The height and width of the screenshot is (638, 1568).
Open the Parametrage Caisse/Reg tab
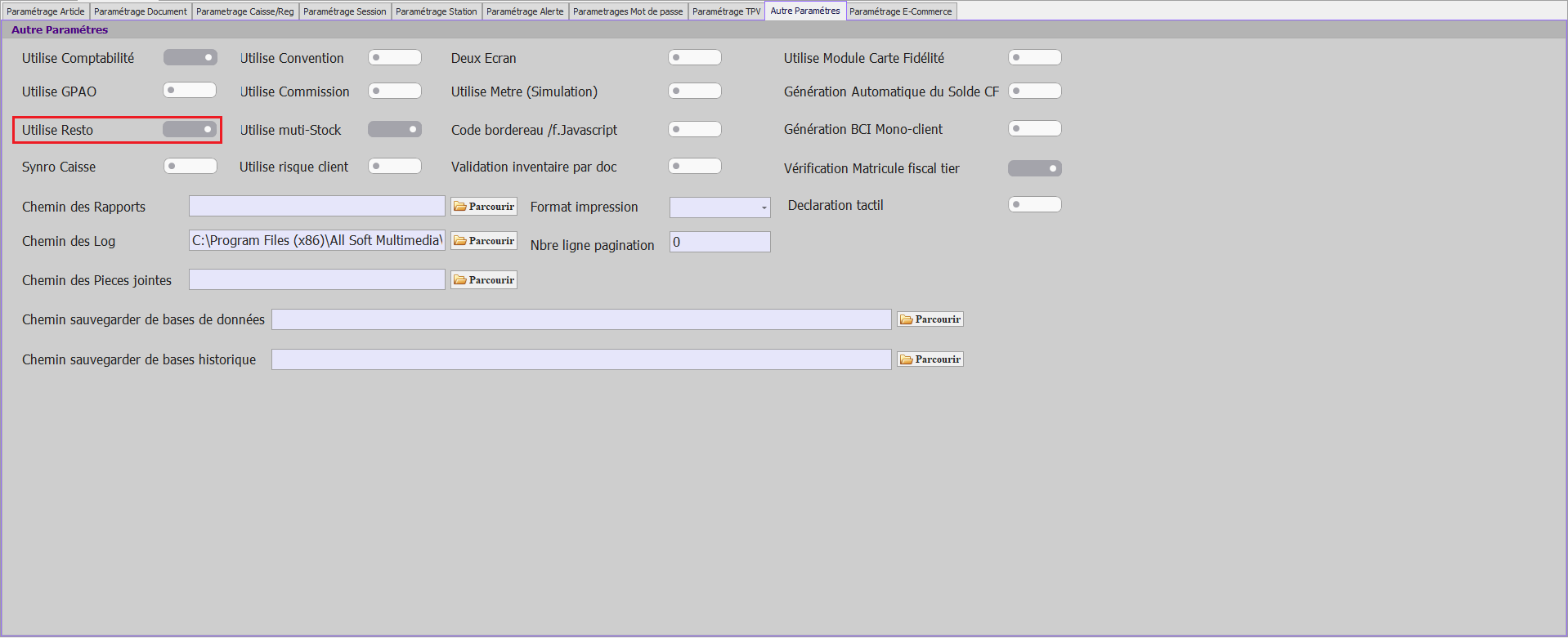tap(245, 11)
